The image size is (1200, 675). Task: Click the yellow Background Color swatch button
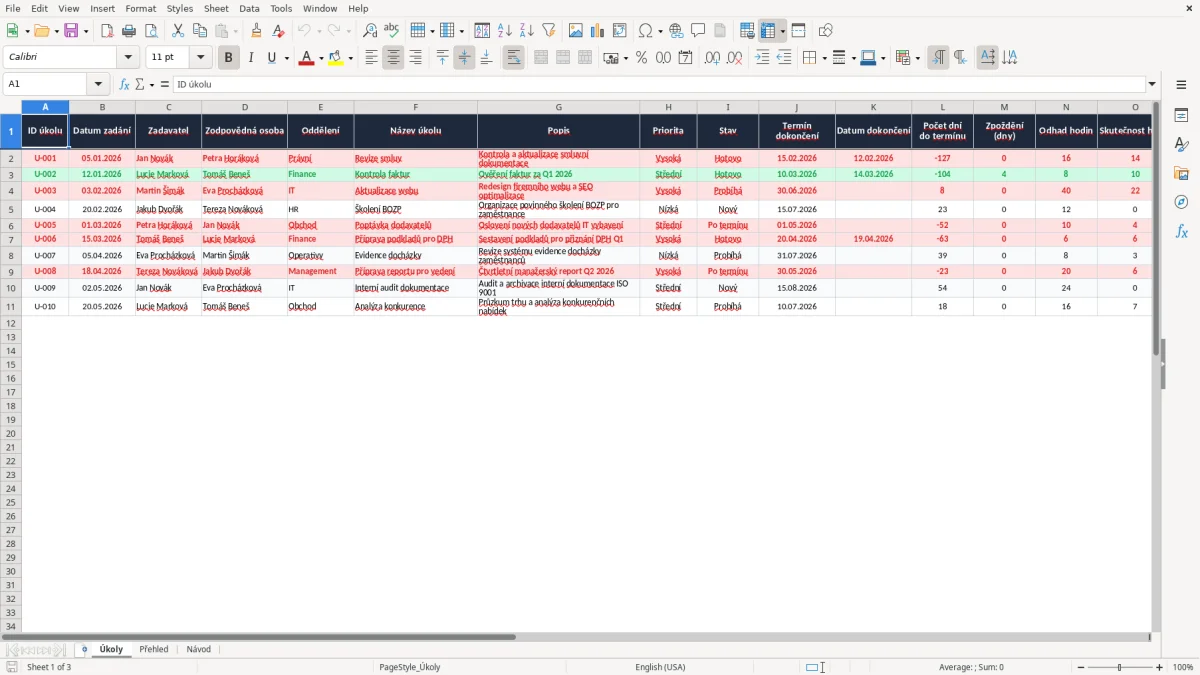pyautogui.click(x=336, y=58)
